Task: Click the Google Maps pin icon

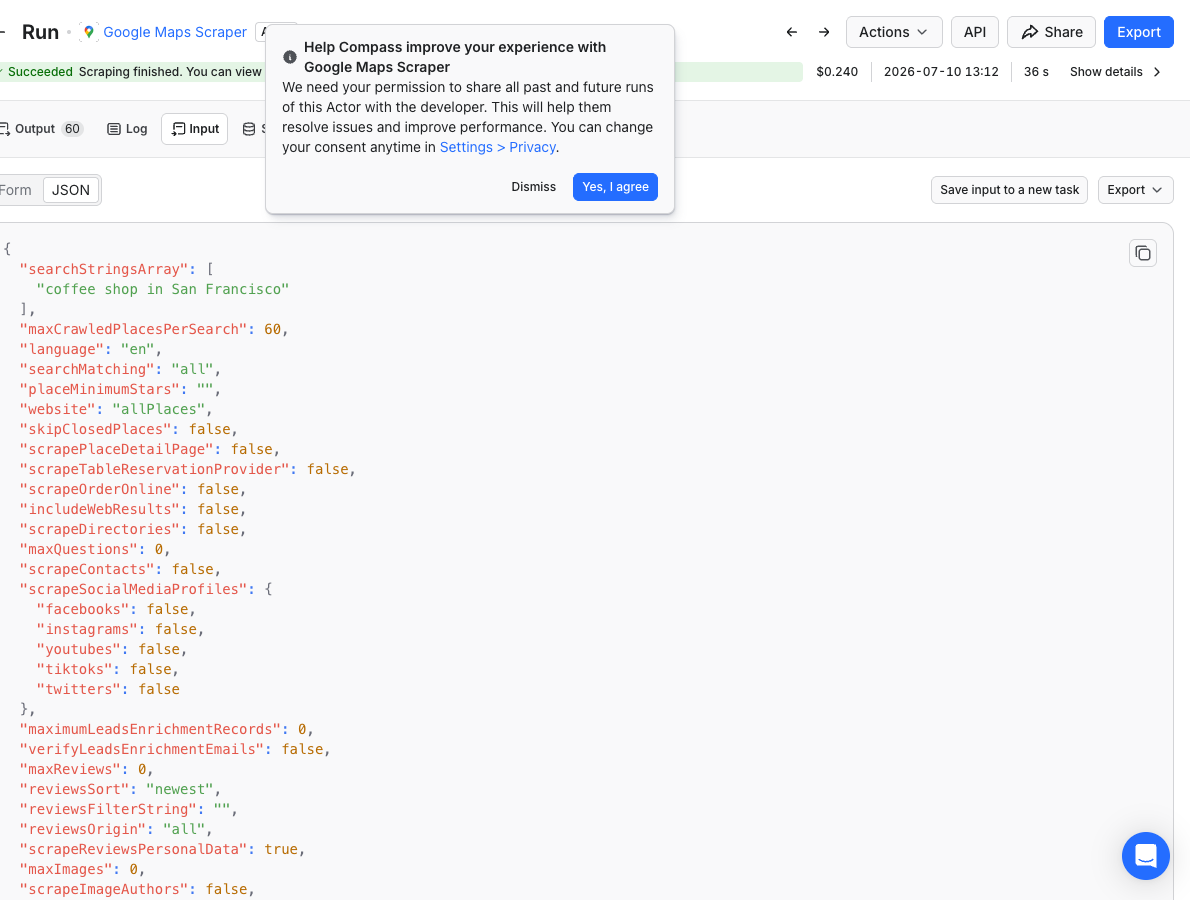Action: (x=89, y=32)
